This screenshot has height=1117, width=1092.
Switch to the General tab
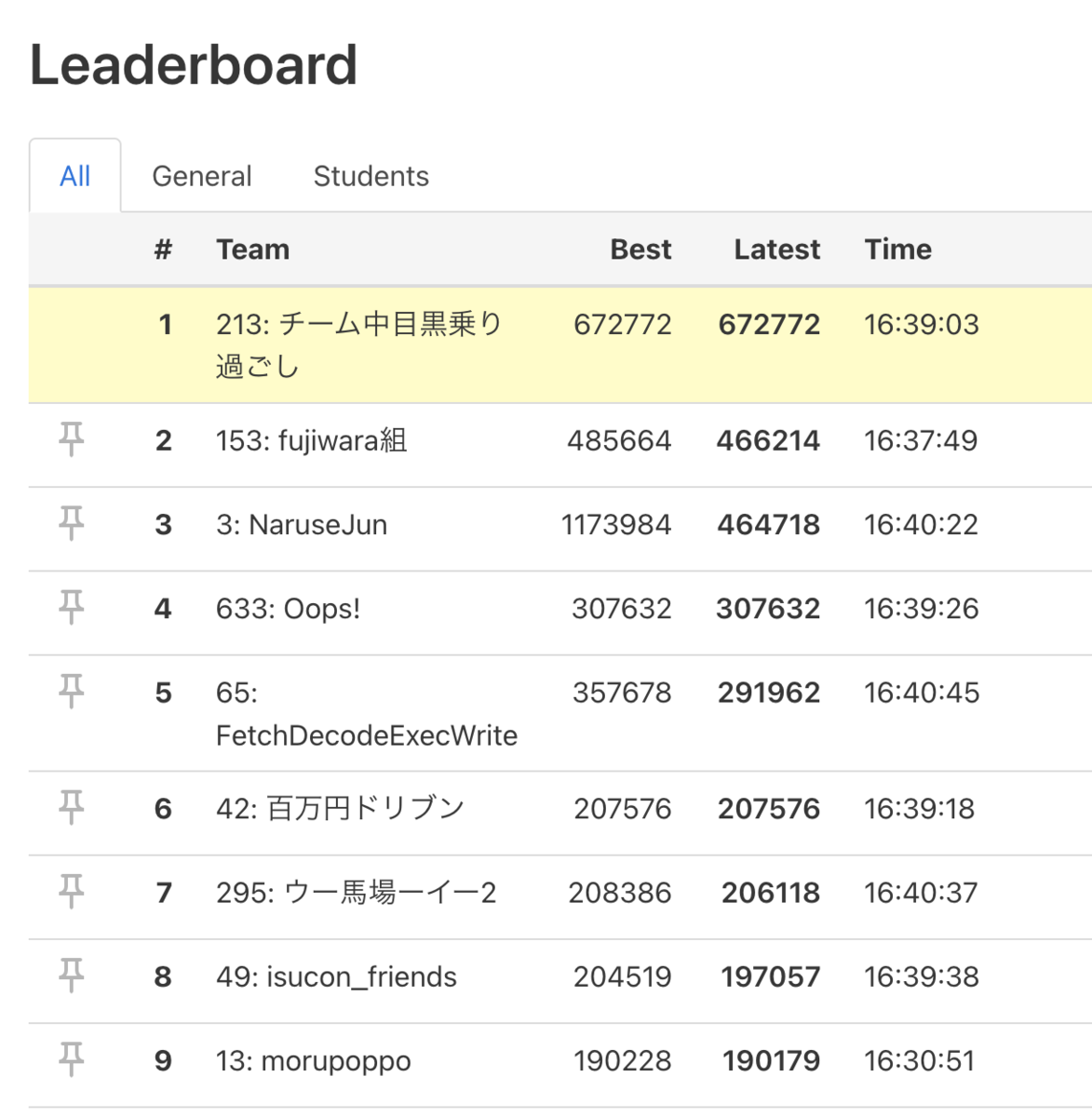click(x=202, y=176)
